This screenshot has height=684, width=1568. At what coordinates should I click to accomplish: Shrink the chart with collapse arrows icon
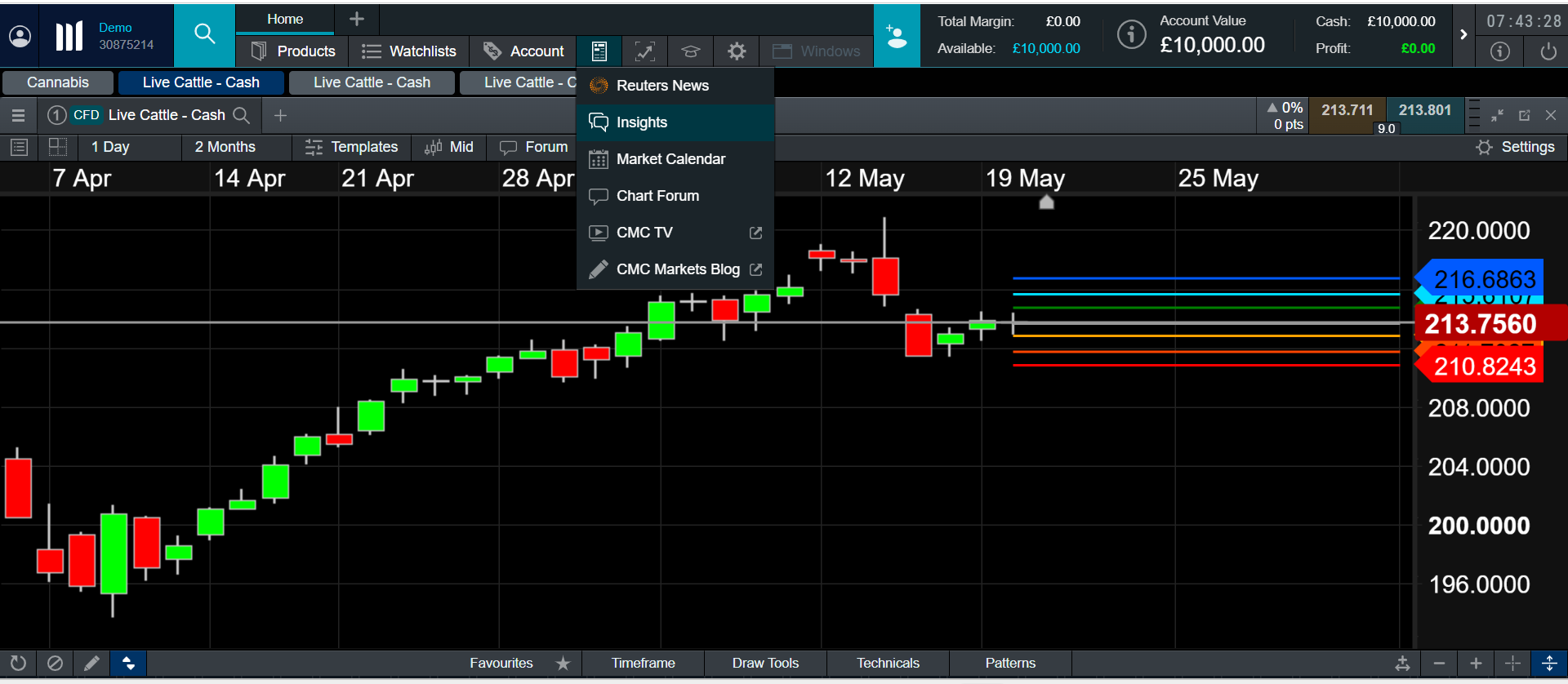pyautogui.click(x=1497, y=116)
